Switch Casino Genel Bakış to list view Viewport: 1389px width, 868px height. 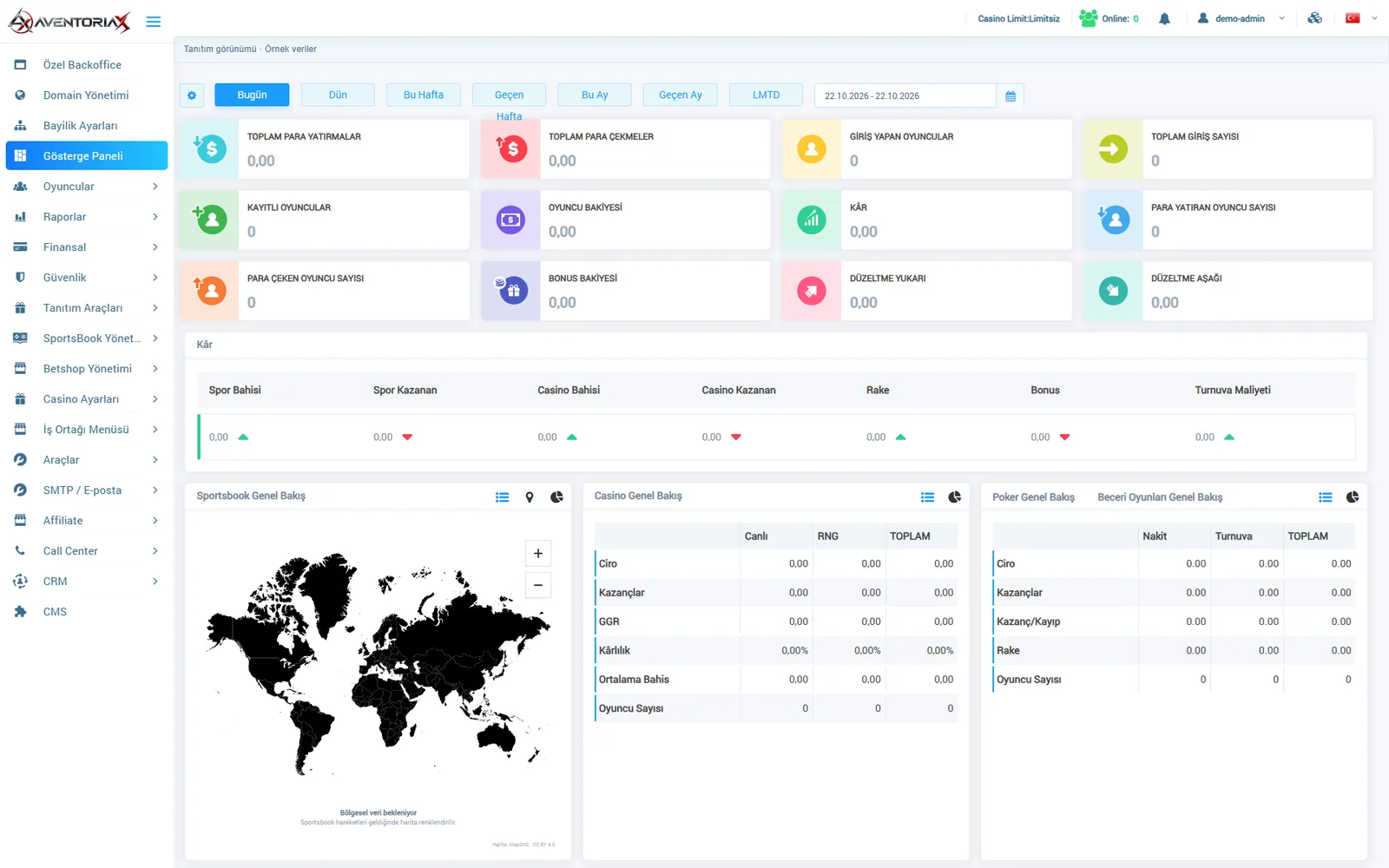(927, 497)
